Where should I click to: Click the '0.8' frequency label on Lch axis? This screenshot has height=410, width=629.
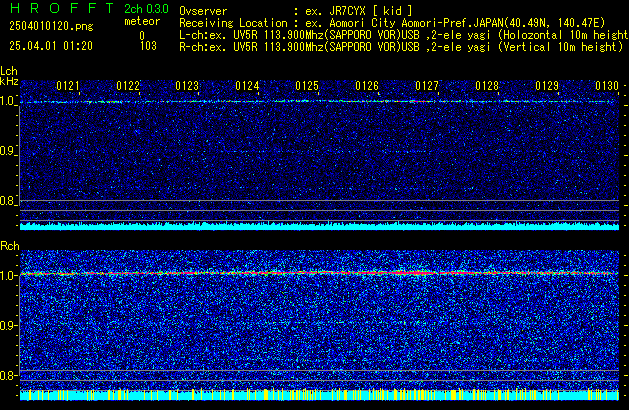pyautogui.click(x=8, y=201)
